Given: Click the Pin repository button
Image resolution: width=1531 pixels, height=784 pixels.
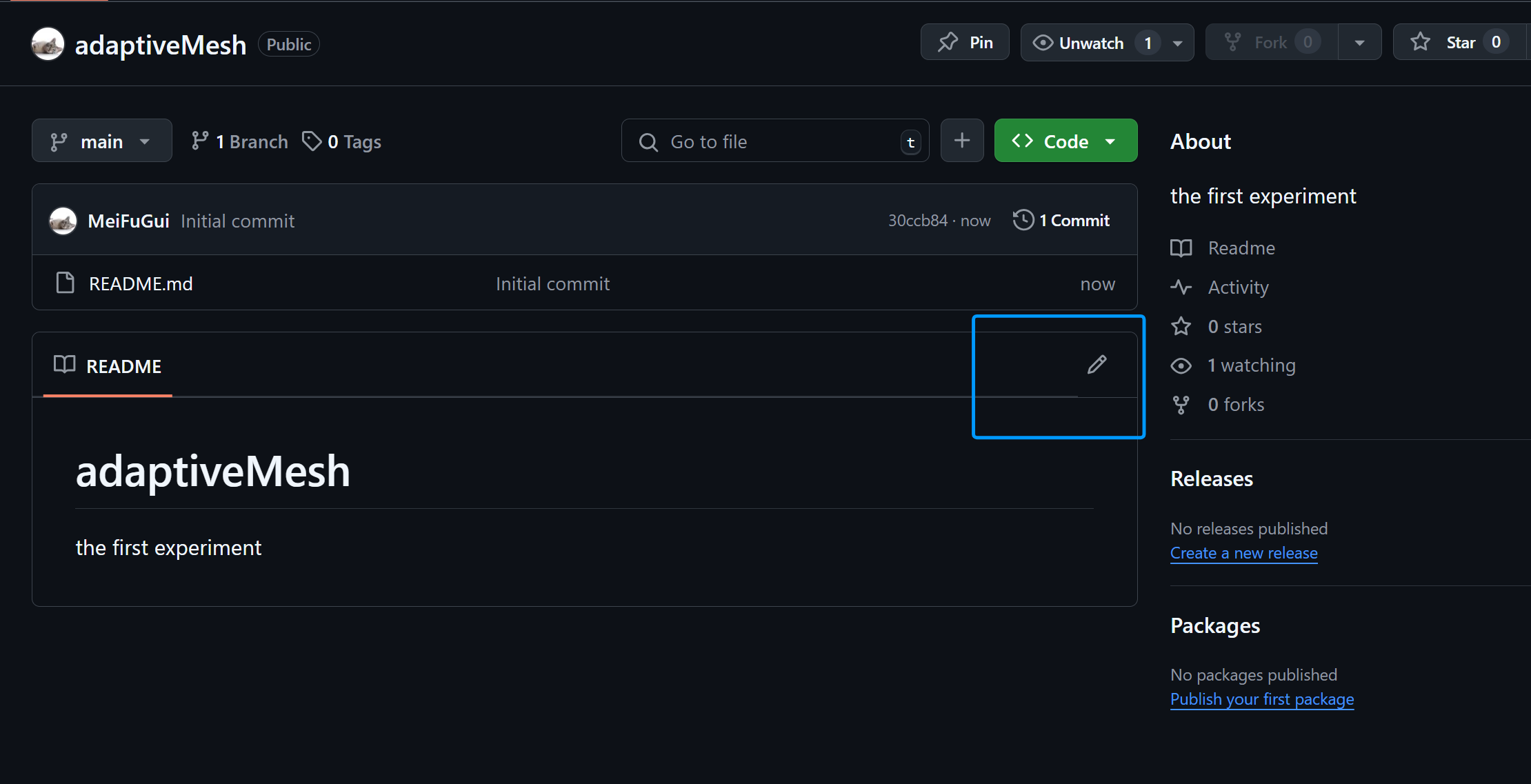Looking at the screenshot, I should tap(964, 43).
